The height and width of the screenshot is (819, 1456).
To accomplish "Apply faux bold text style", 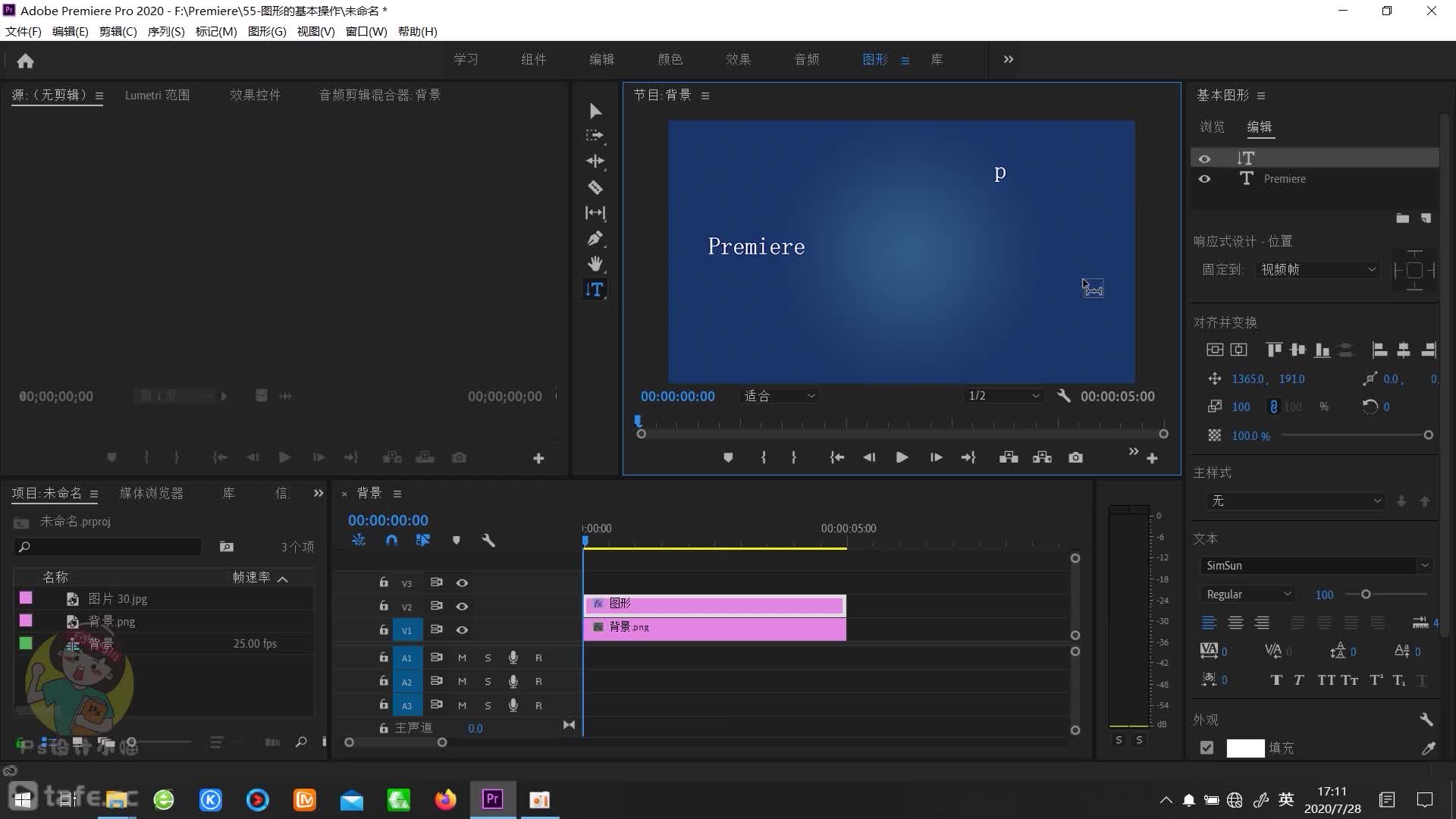I will 1276,680.
